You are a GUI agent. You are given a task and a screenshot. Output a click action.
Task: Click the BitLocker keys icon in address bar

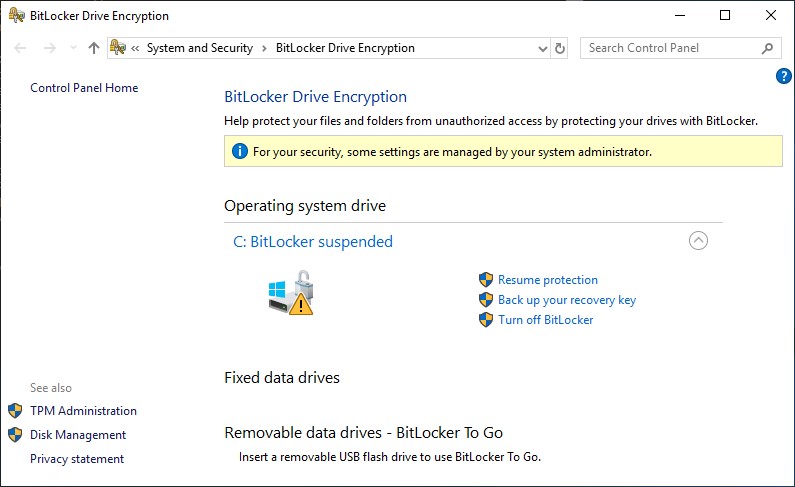click(x=118, y=48)
